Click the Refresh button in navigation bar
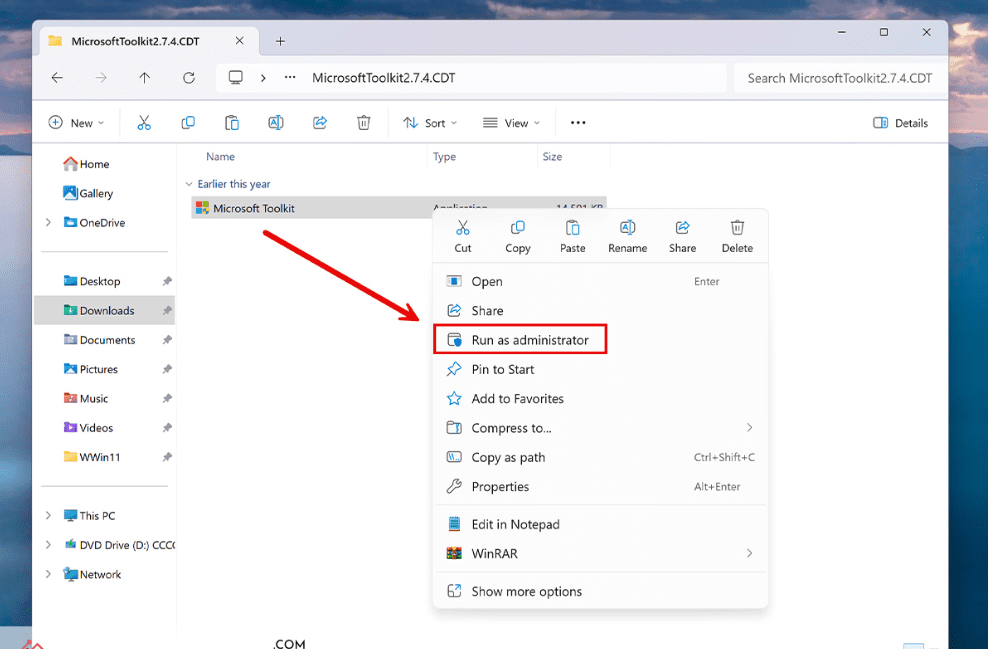The image size is (988, 649). (x=189, y=78)
